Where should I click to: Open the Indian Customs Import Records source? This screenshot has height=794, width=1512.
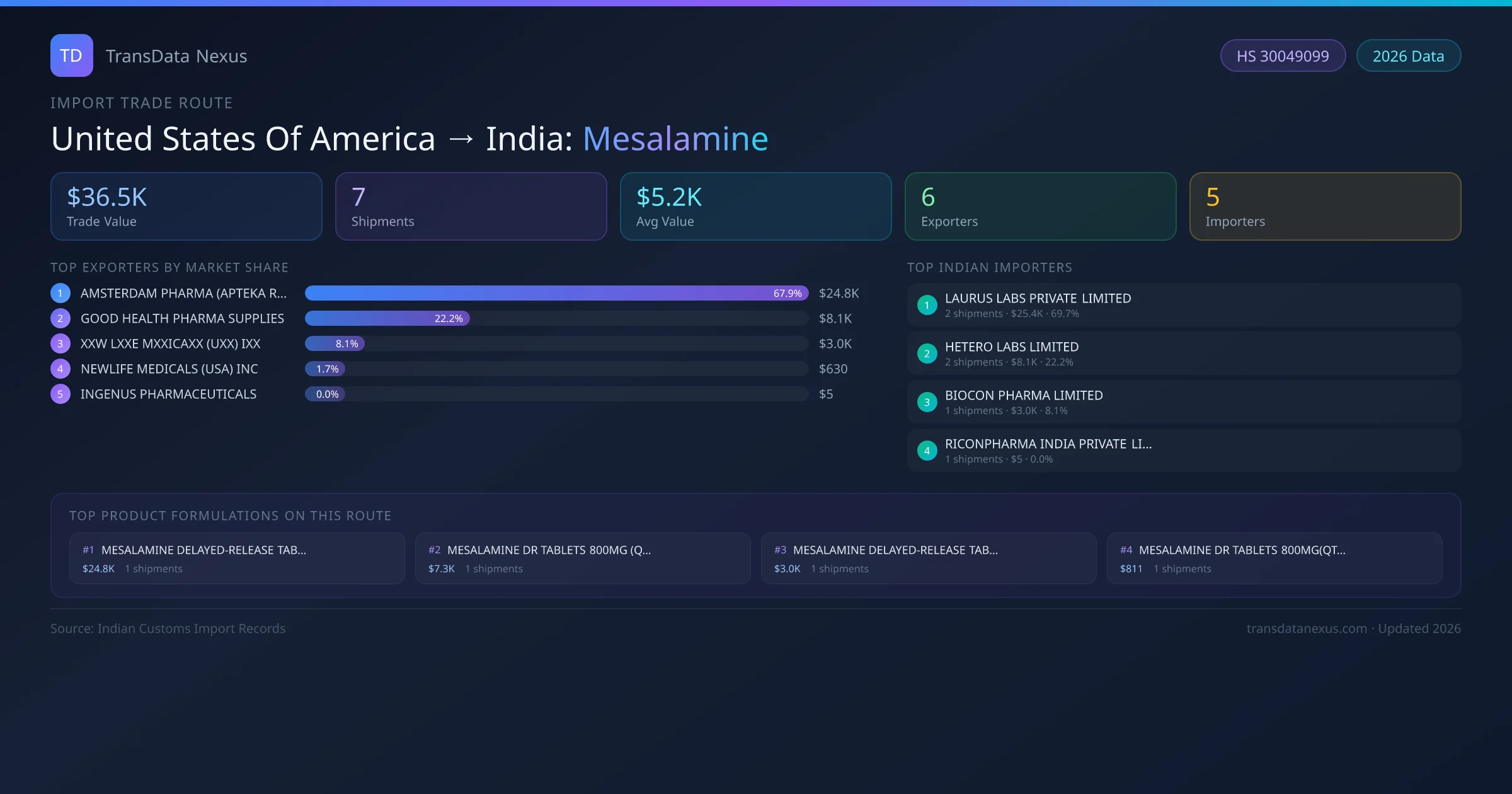[168, 628]
